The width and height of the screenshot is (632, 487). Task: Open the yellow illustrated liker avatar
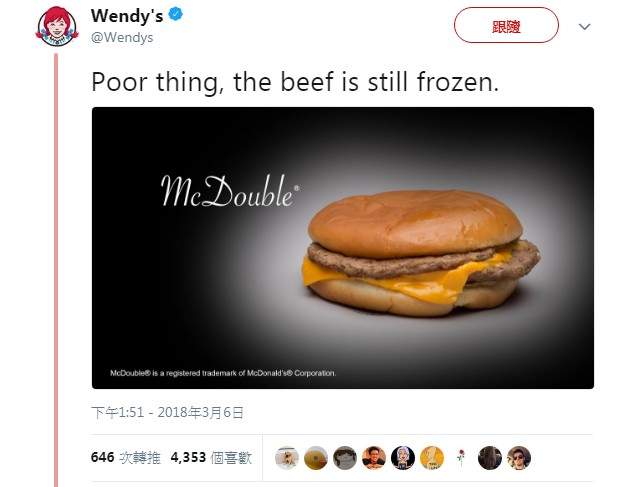432,458
